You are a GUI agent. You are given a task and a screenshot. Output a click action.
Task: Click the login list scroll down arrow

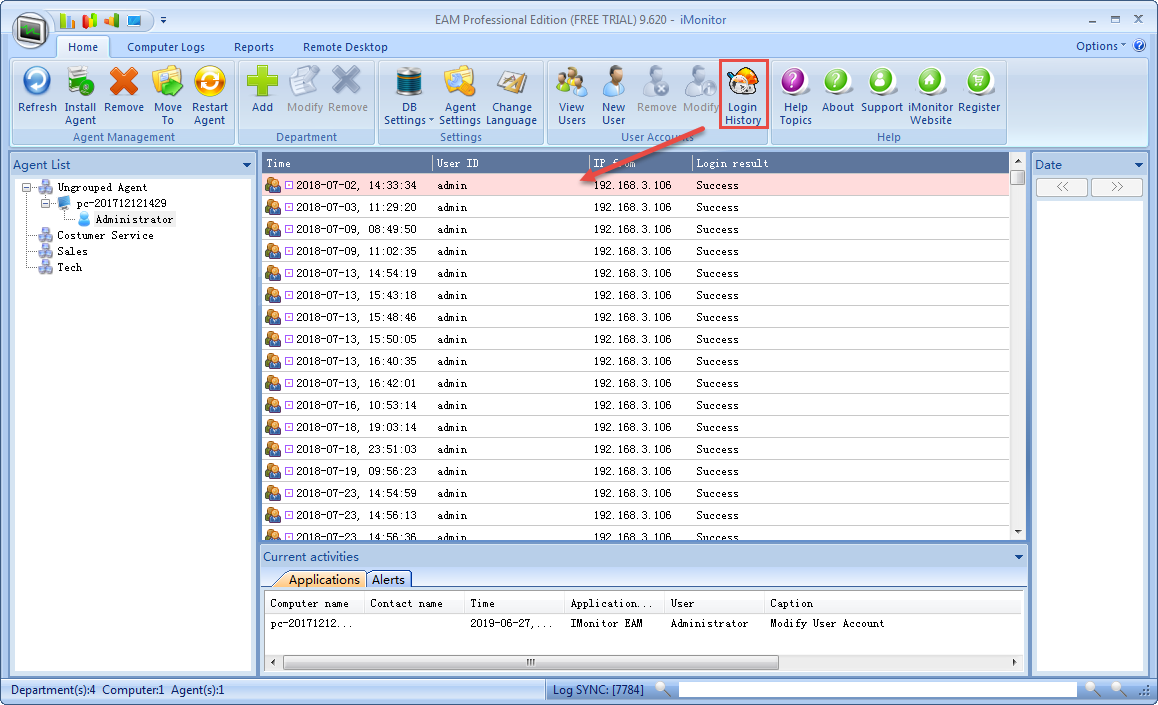coord(1018,532)
